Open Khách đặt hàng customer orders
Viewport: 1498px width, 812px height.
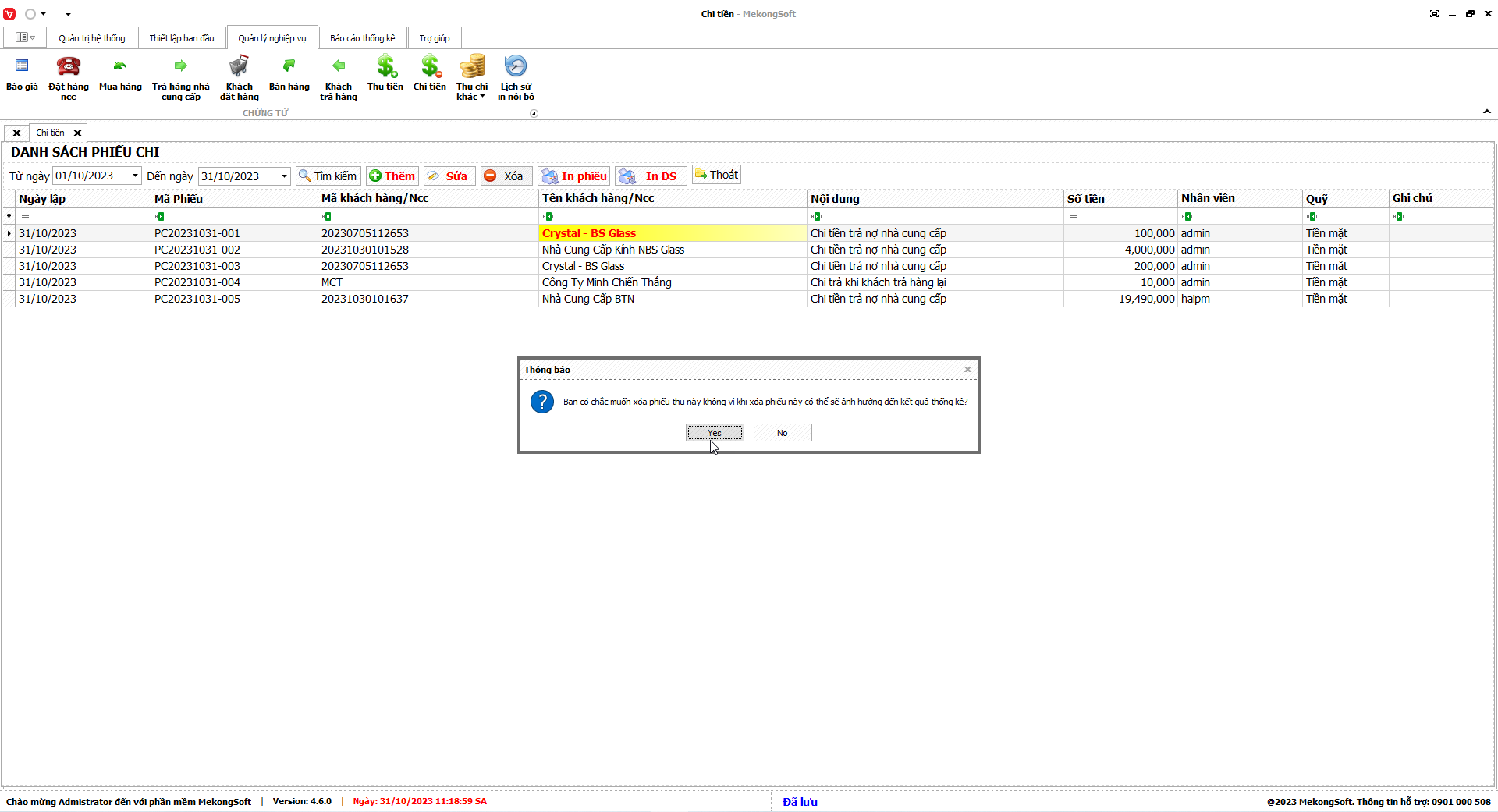pyautogui.click(x=240, y=78)
